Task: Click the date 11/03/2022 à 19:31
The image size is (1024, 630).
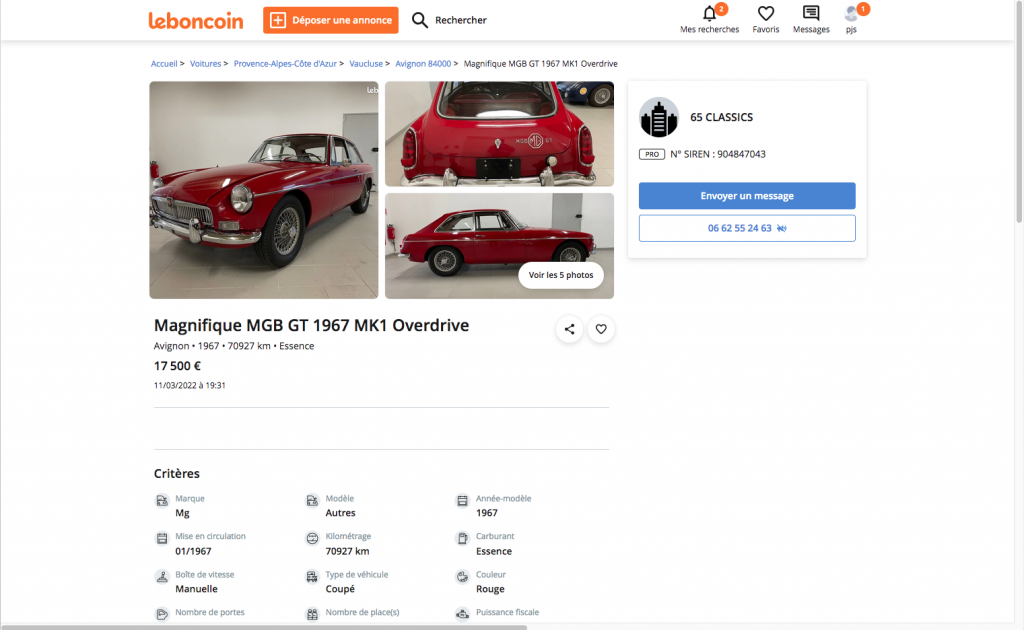Action: 189,385
